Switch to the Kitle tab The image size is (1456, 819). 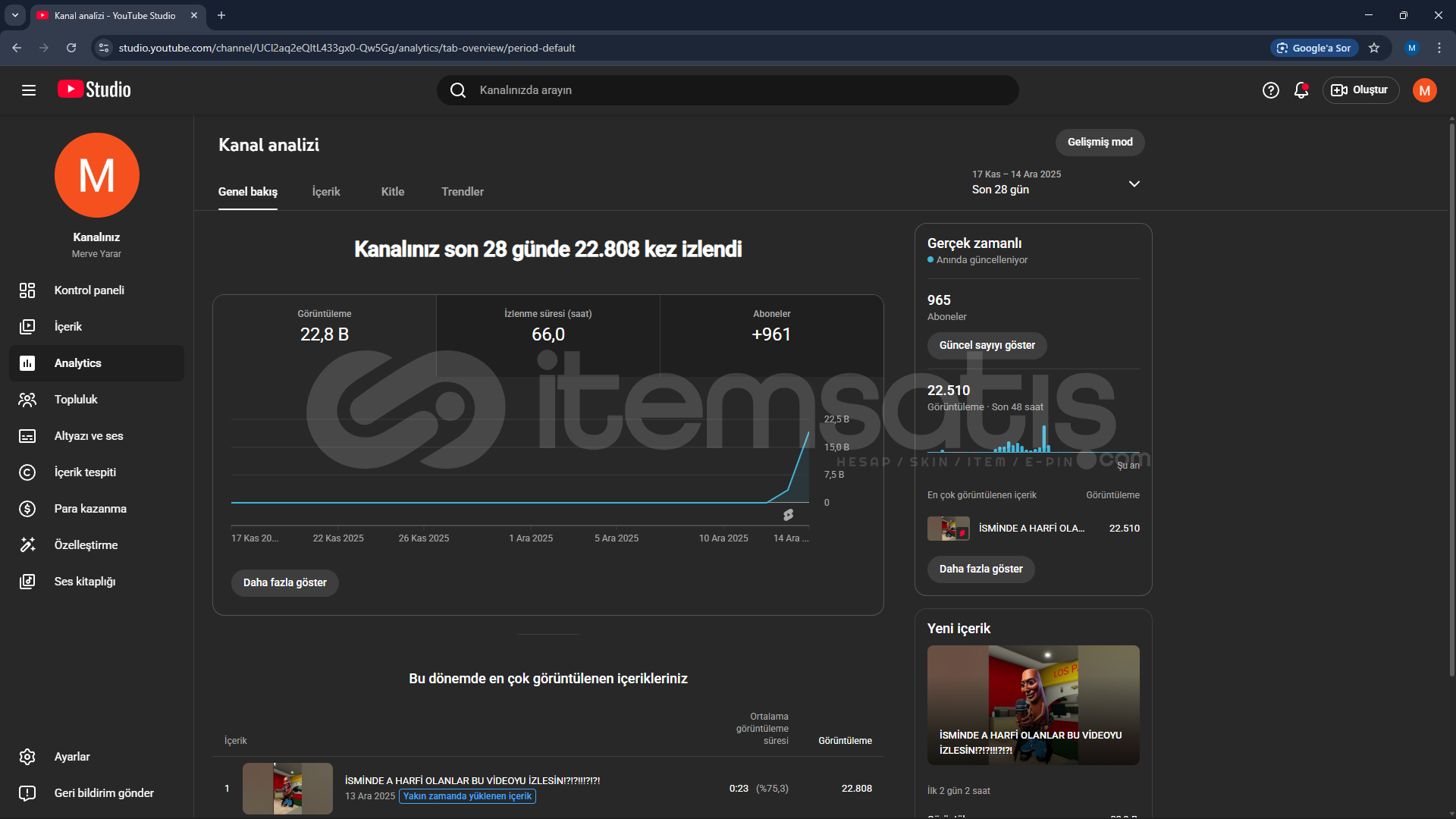[392, 192]
